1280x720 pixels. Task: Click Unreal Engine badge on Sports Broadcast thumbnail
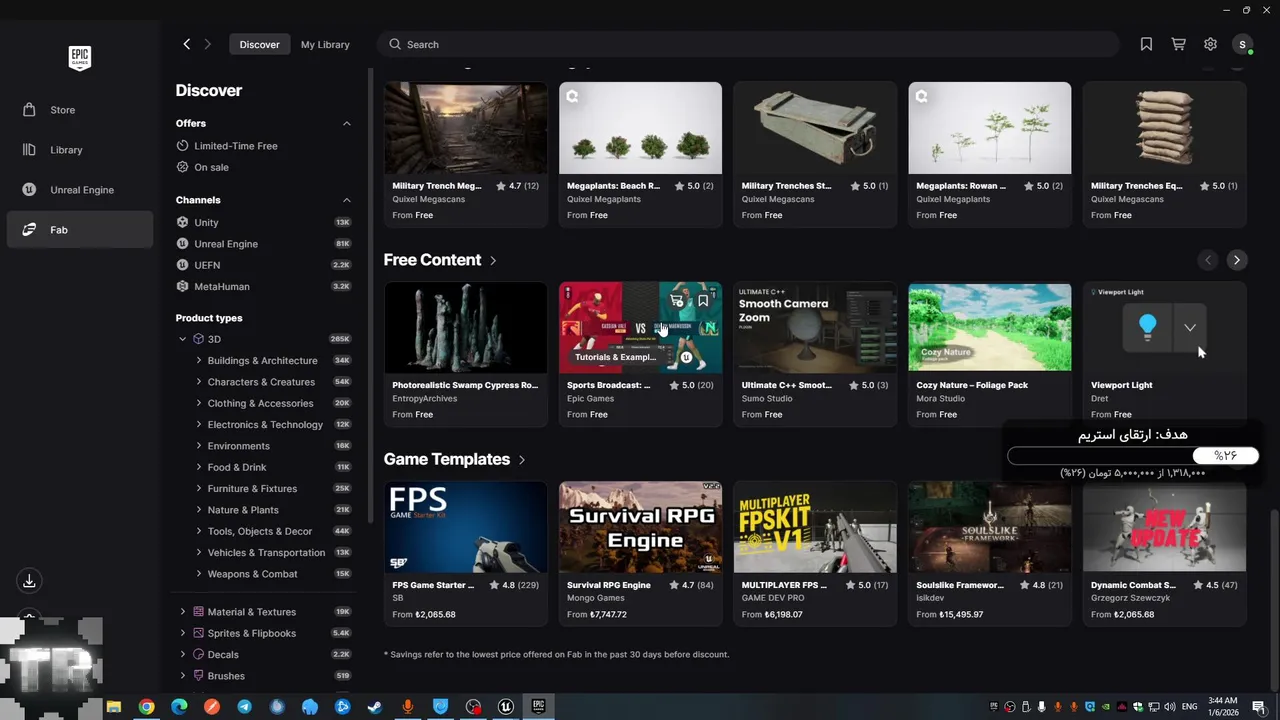pyautogui.click(x=686, y=357)
